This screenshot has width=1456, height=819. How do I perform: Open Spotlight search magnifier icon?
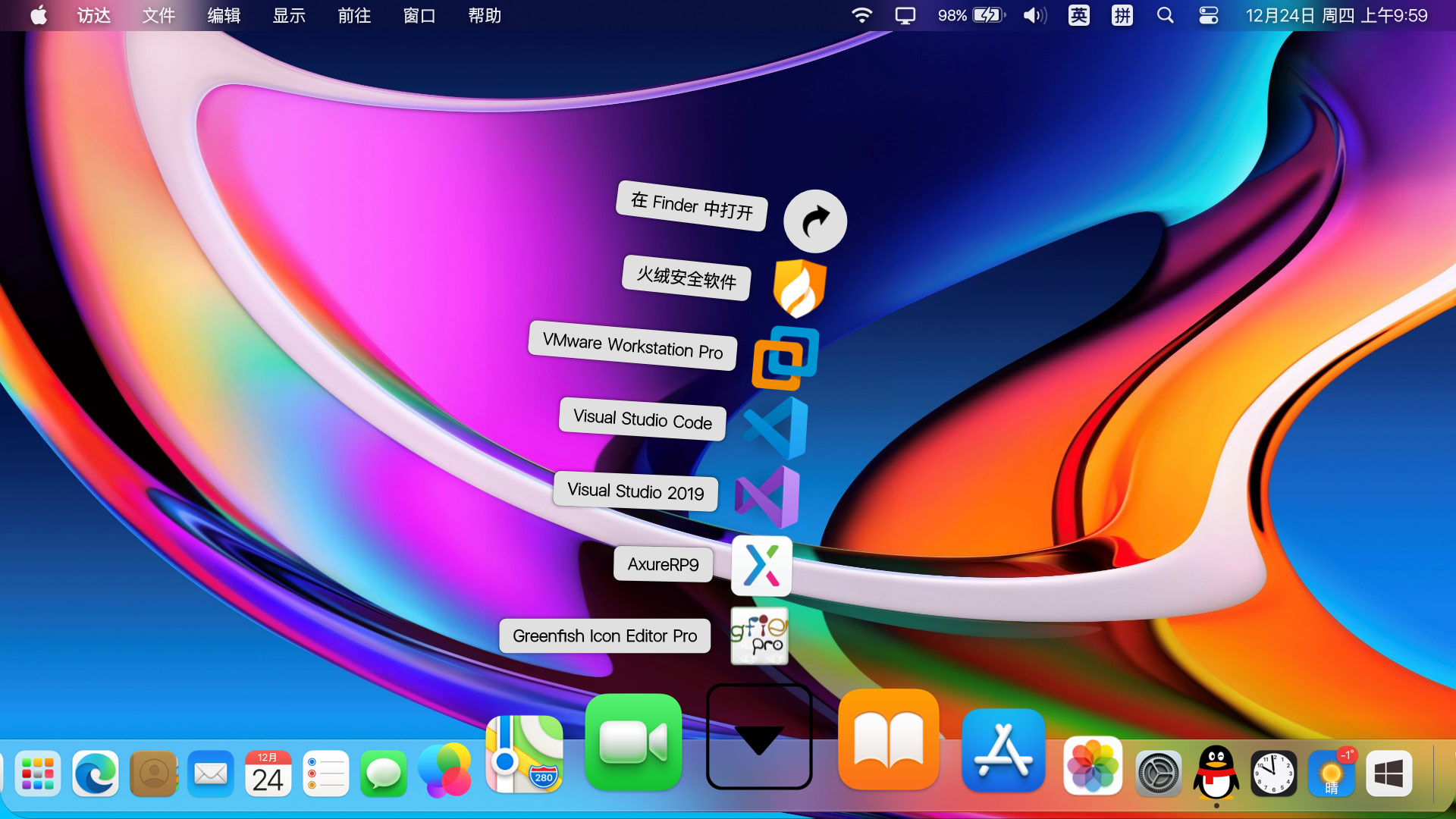[x=1166, y=15]
